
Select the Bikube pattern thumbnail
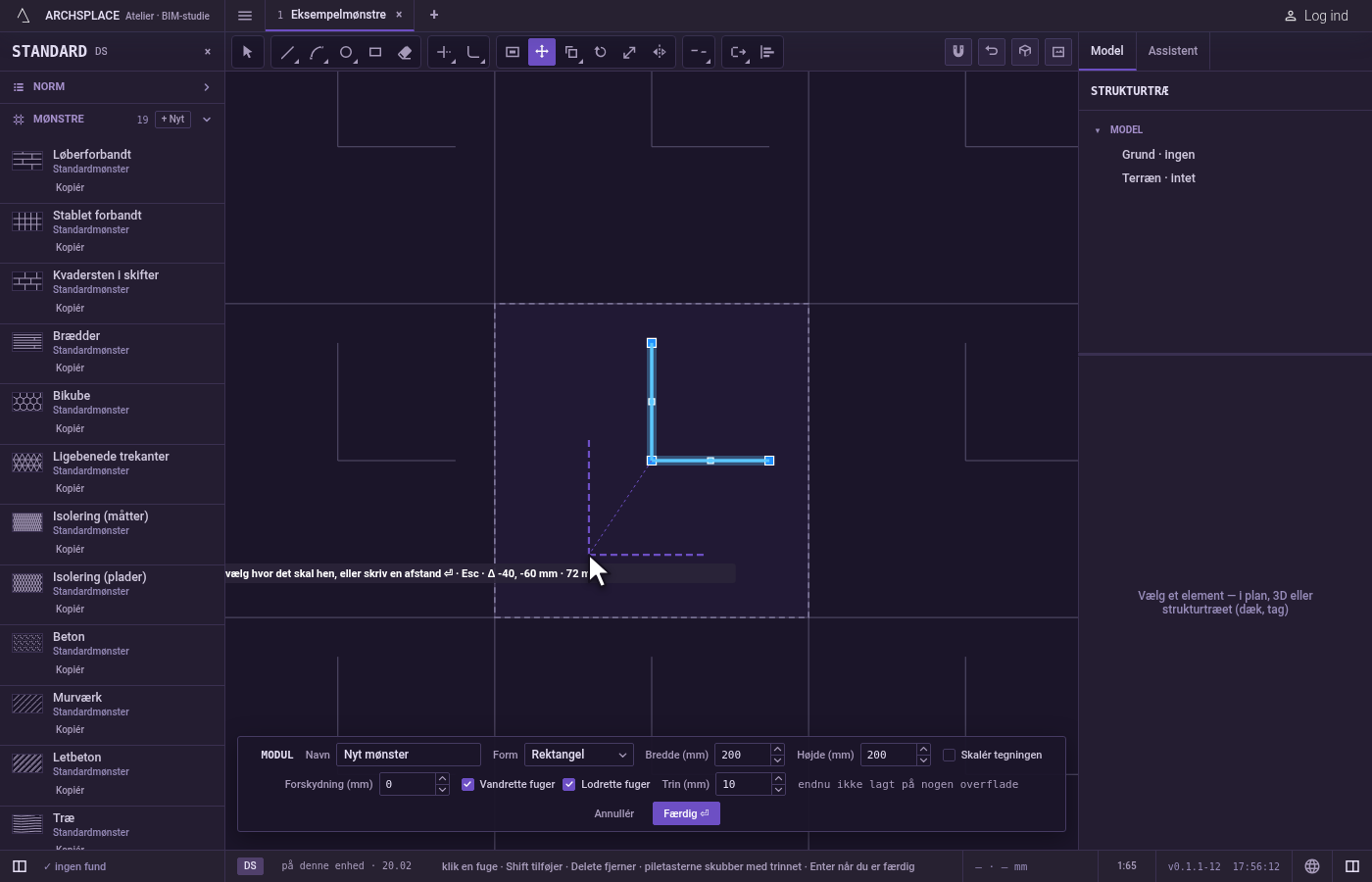(x=27, y=402)
